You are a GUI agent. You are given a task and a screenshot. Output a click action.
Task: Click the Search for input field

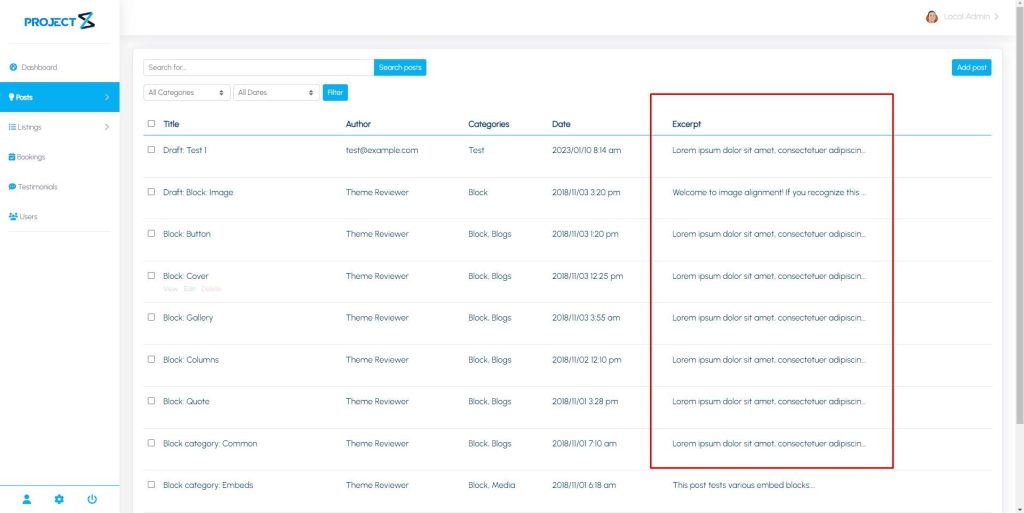(x=258, y=67)
